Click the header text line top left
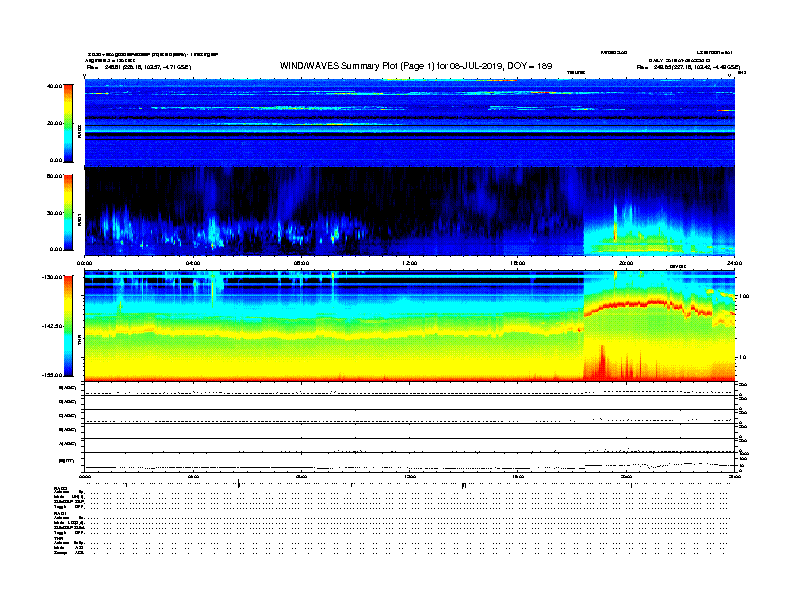792x612 pixels. coord(153,54)
